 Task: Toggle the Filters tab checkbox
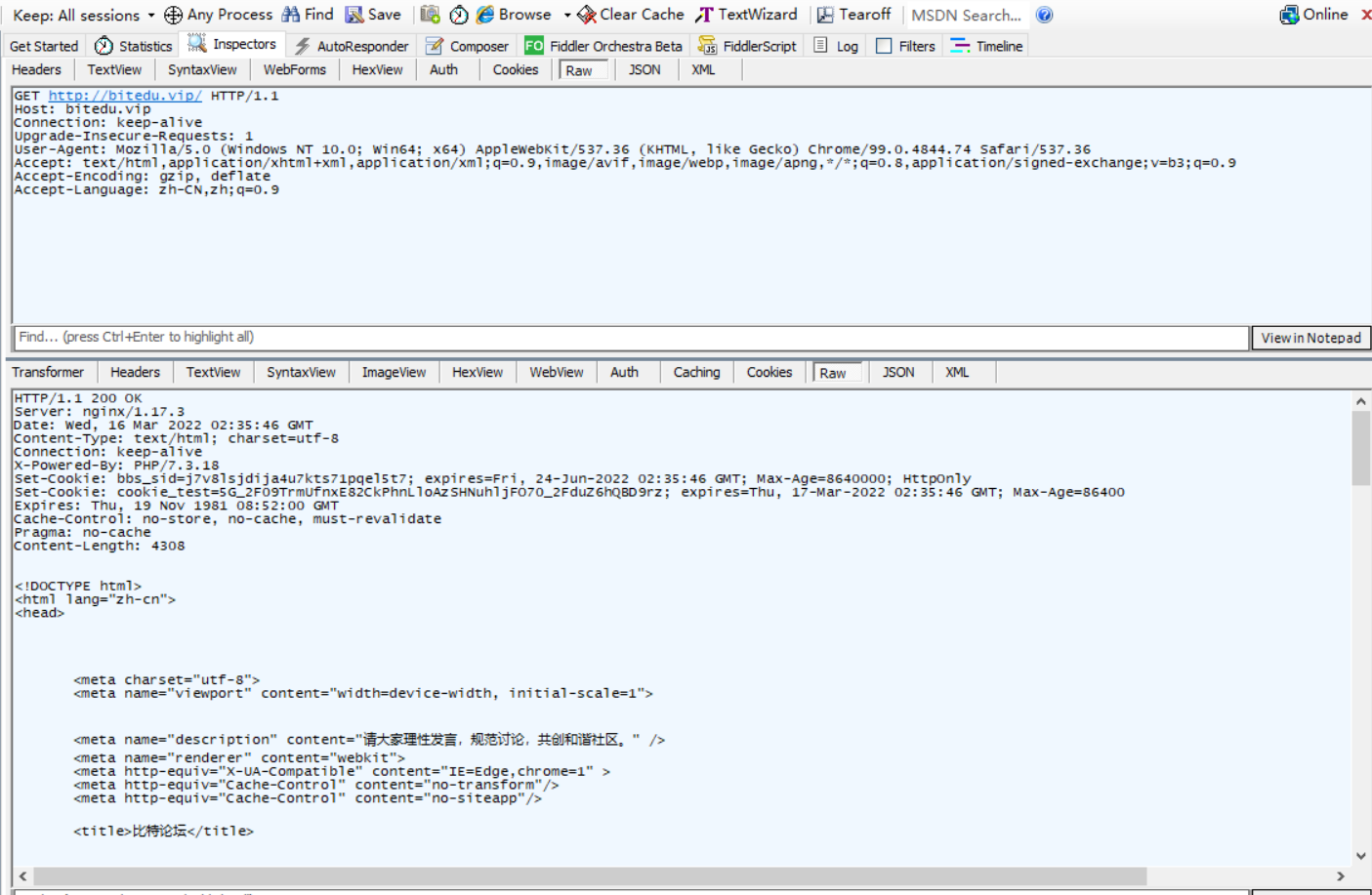click(884, 46)
